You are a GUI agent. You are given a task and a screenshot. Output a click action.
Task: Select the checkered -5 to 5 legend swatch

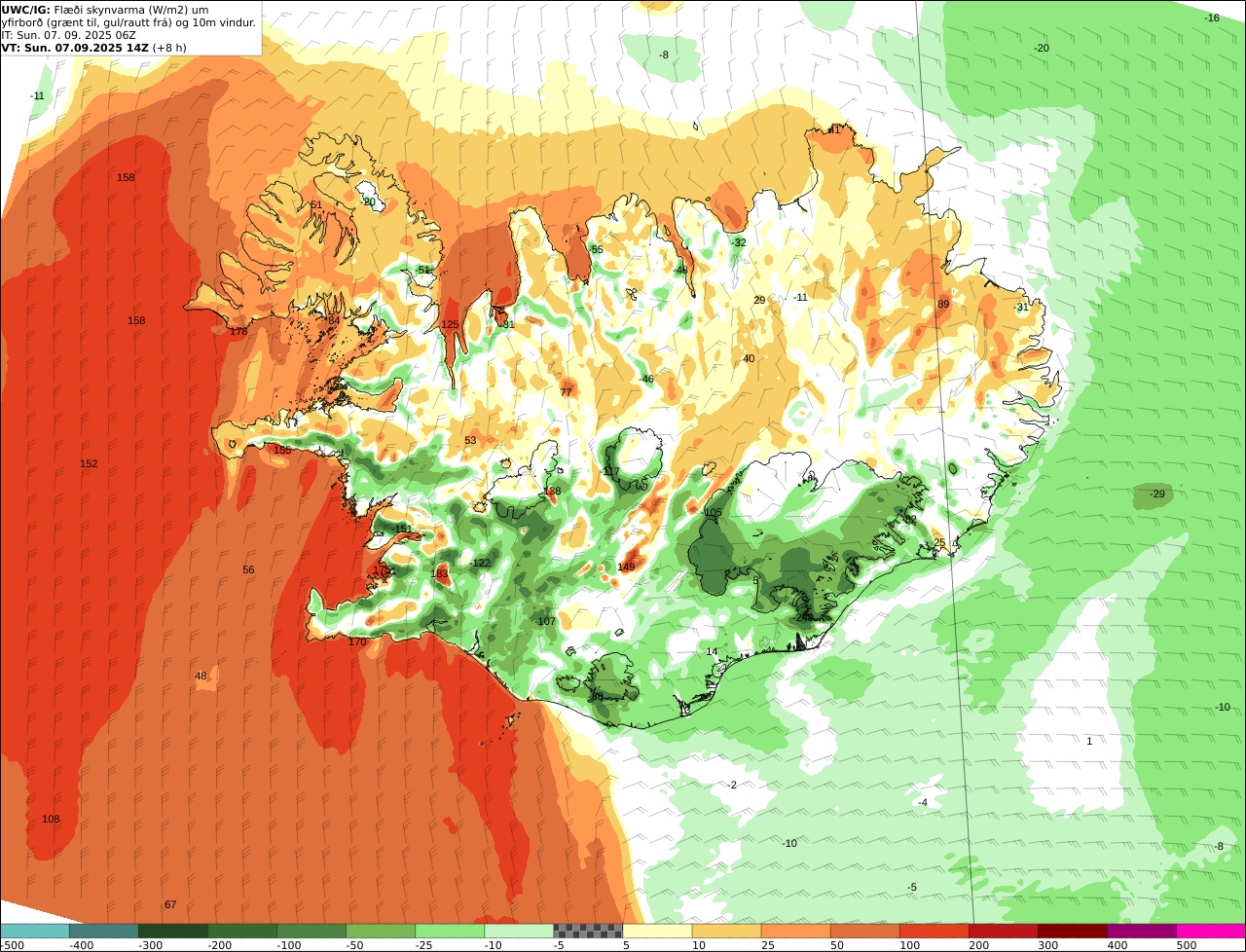point(588,931)
